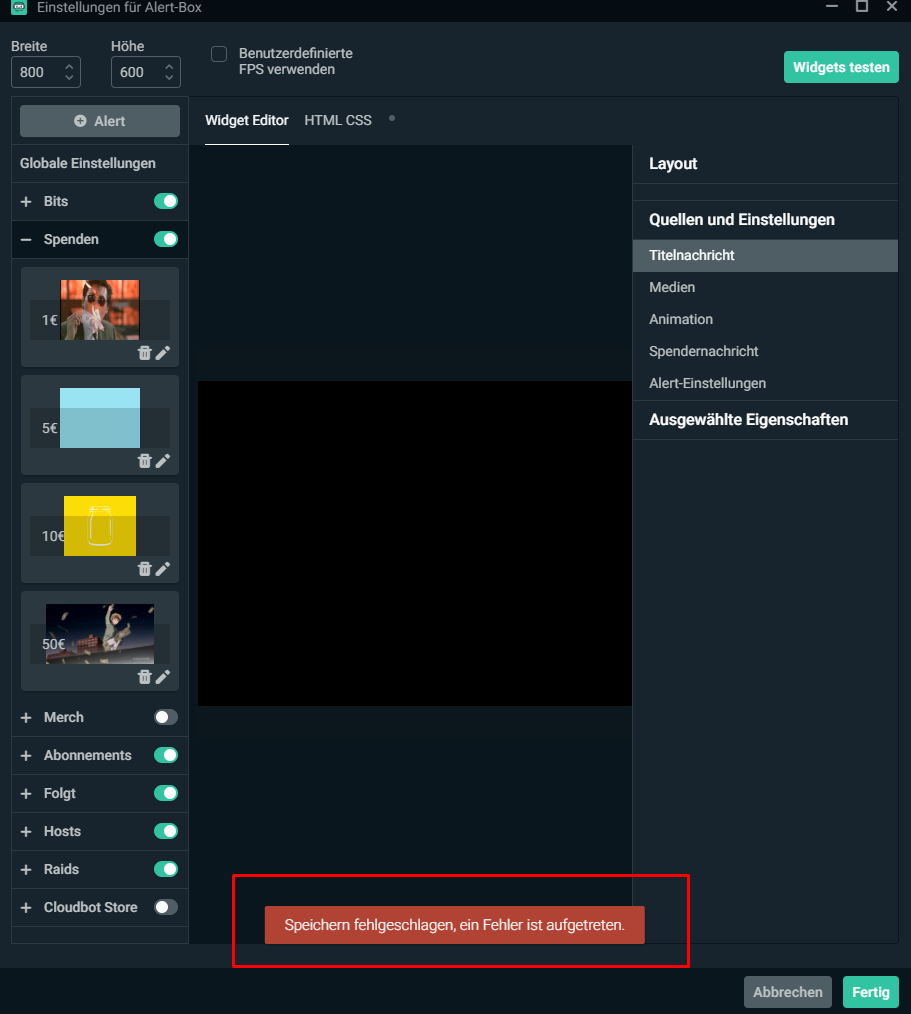The height and width of the screenshot is (1014, 911).
Task: Click the Höhe input field
Action: 133,72
